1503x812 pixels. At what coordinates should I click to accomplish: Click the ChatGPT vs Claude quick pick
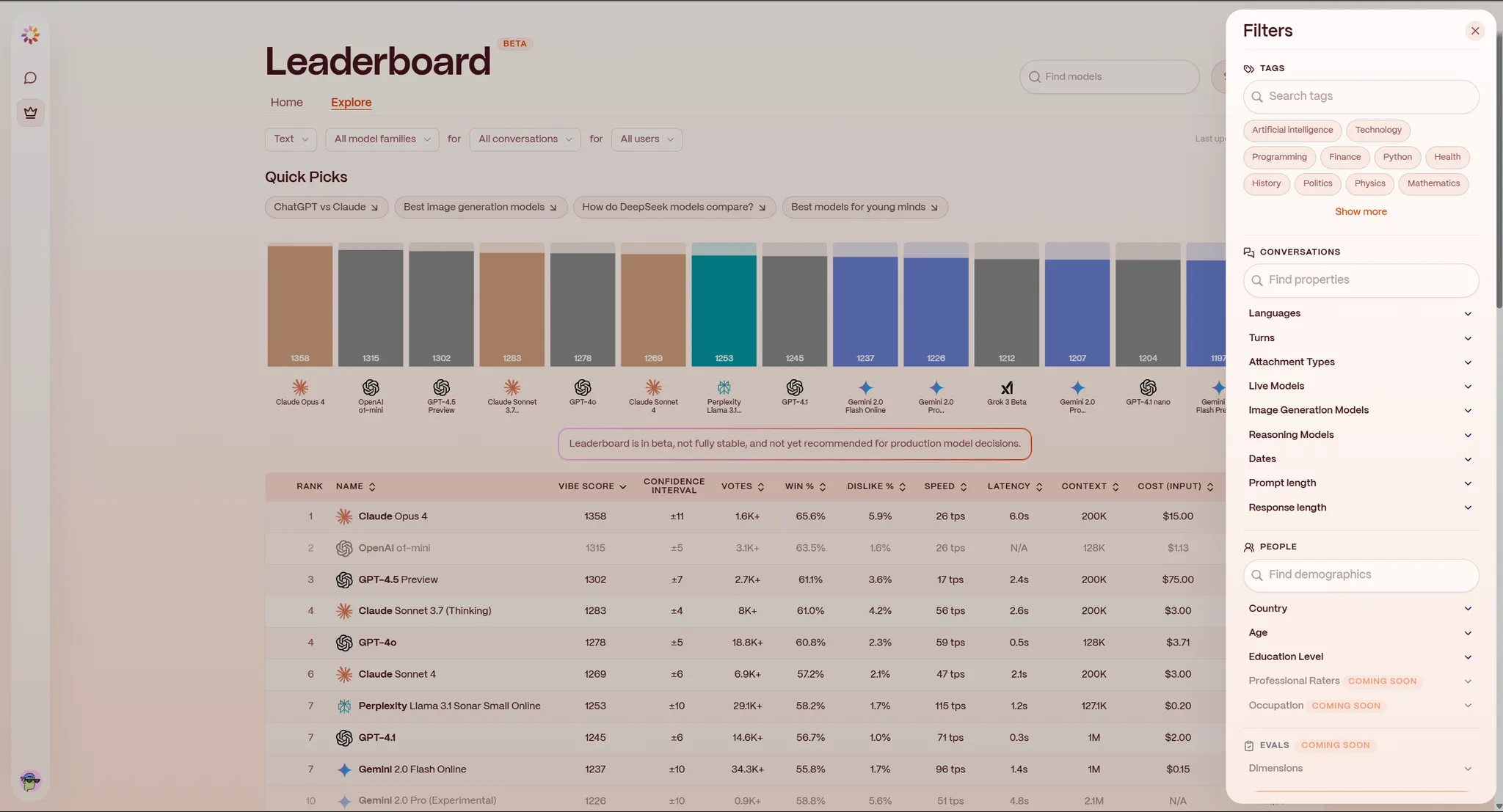pos(326,208)
